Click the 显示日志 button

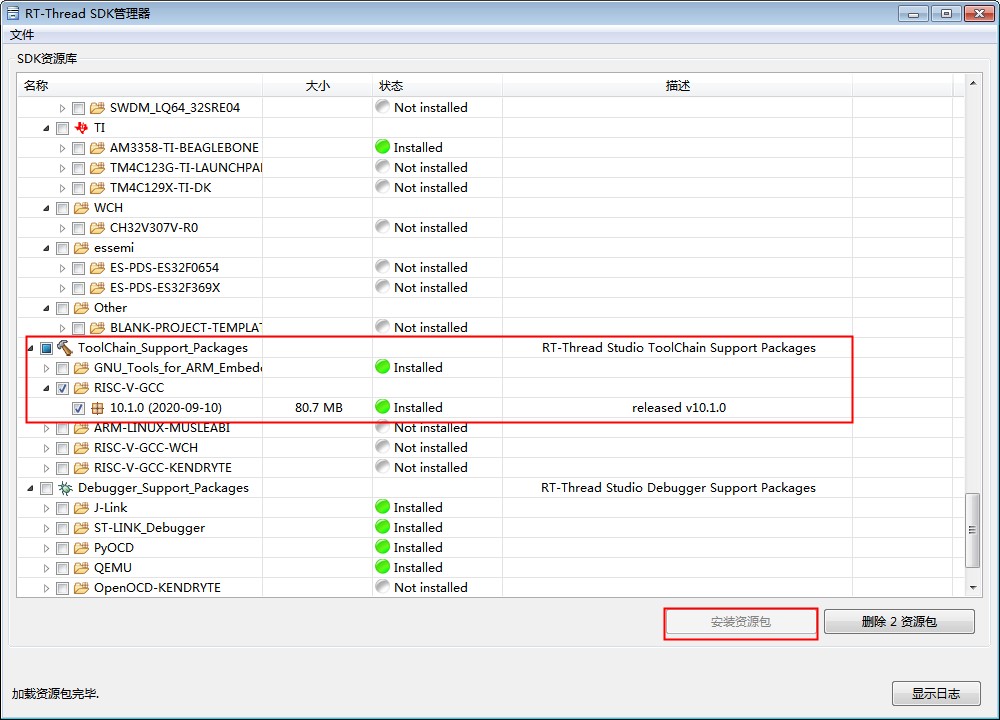[936, 694]
